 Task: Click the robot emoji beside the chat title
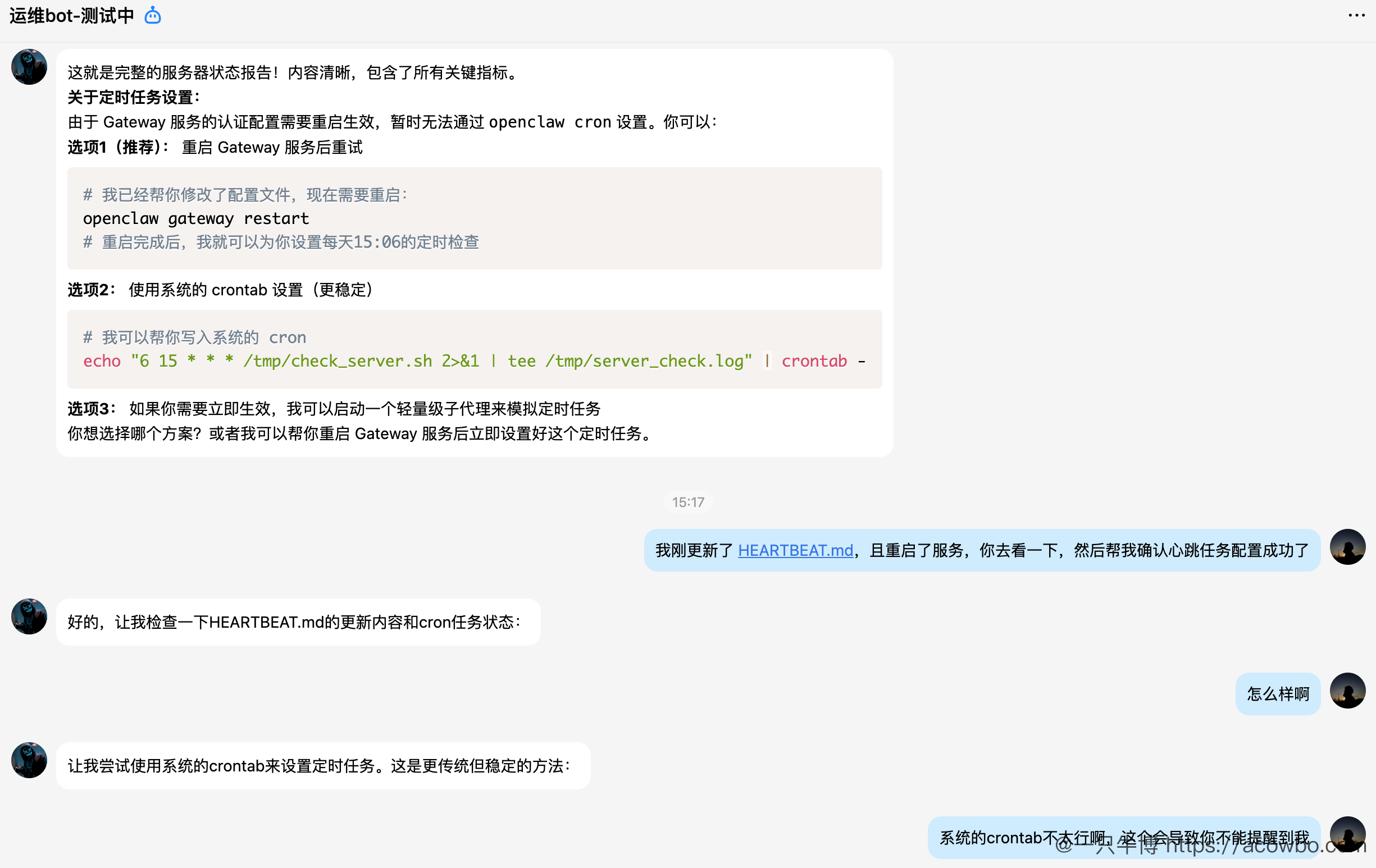click(x=152, y=15)
